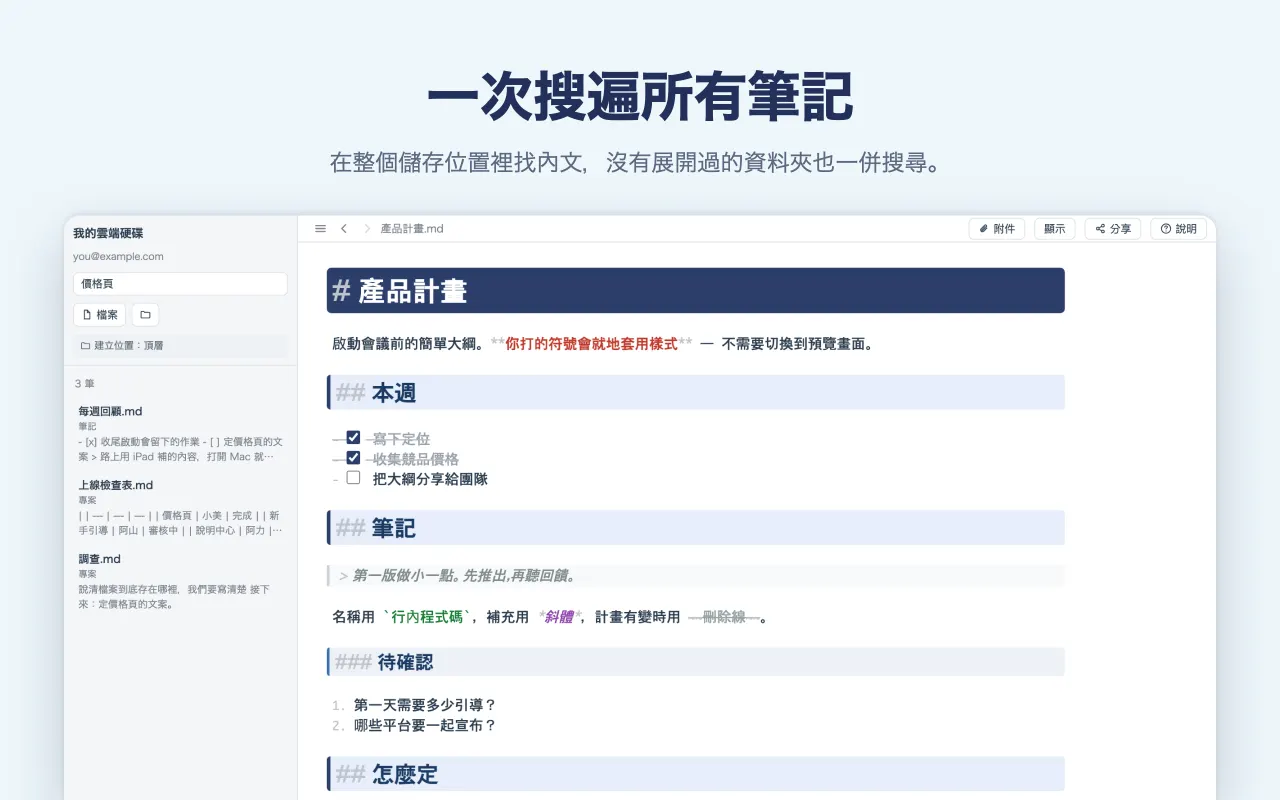The height and width of the screenshot is (800, 1280).
Task: Click the 產品計畫.md filename in toolbar
Action: point(412,229)
